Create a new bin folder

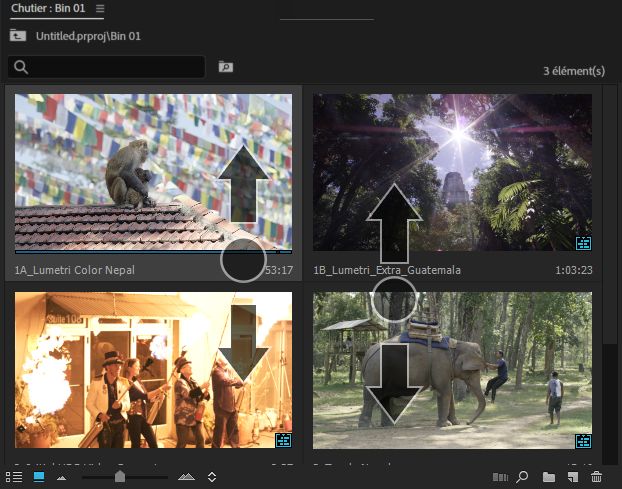click(x=549, y=477)
